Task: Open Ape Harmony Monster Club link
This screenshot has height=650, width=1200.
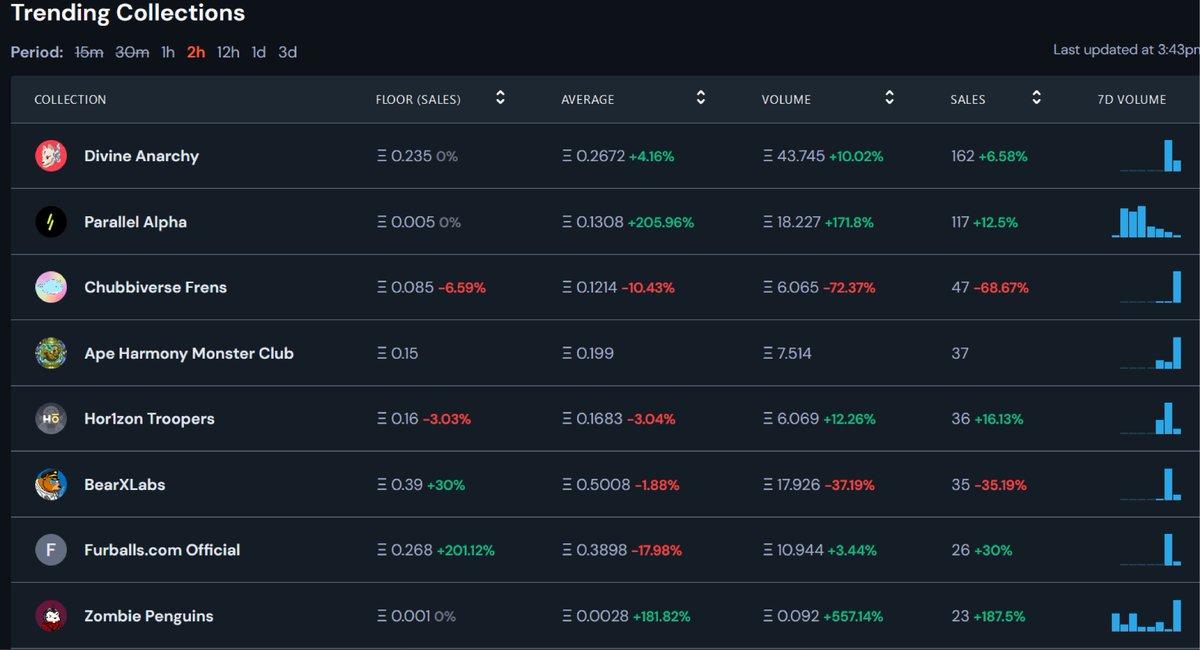Action: [189, 353]
